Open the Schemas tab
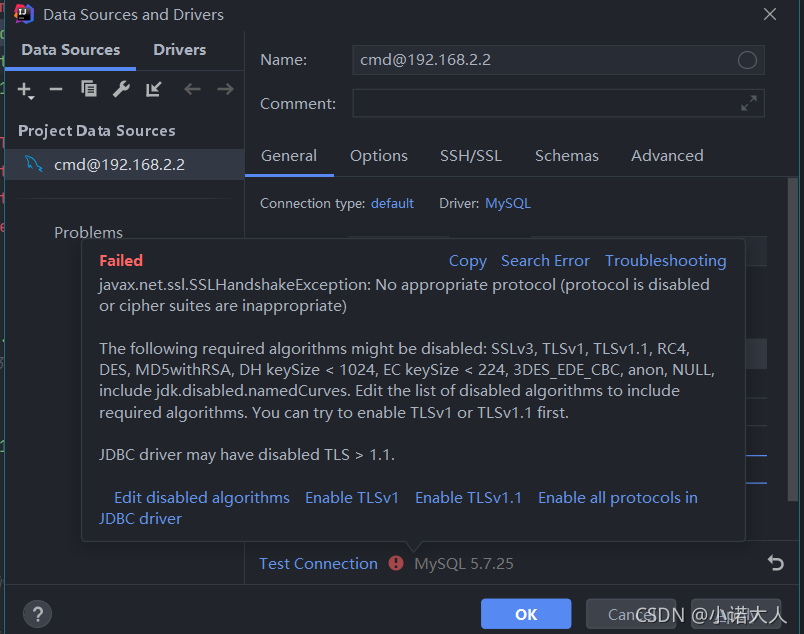 pos(567,155)
